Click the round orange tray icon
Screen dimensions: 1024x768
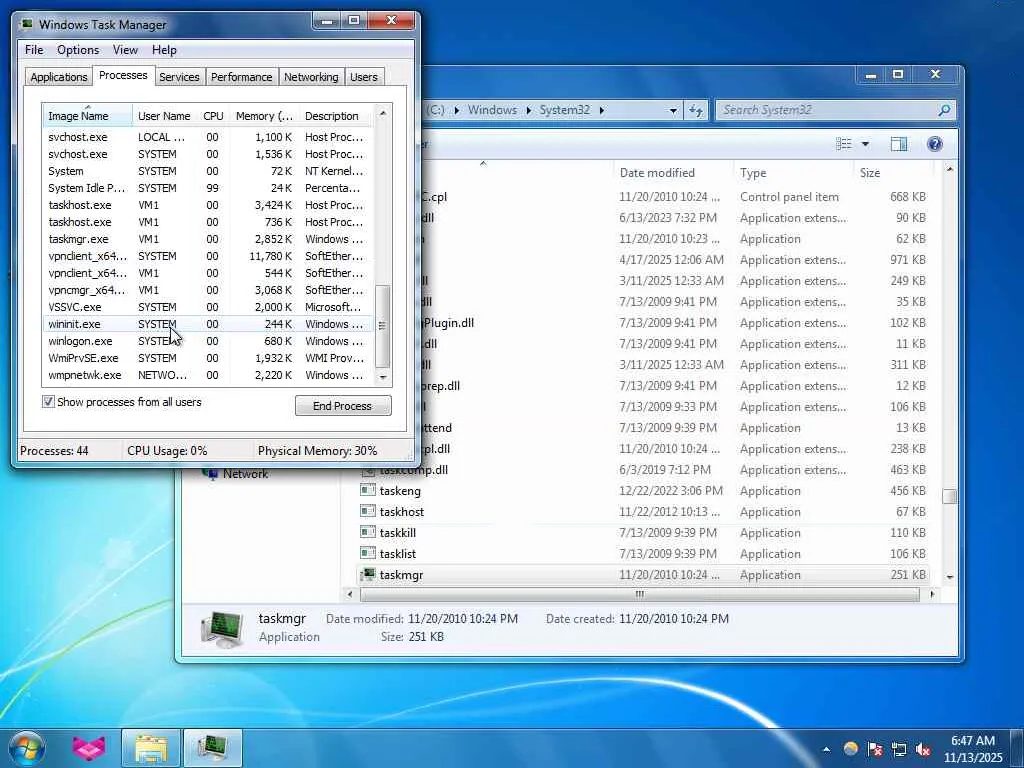tap(850, 749)
